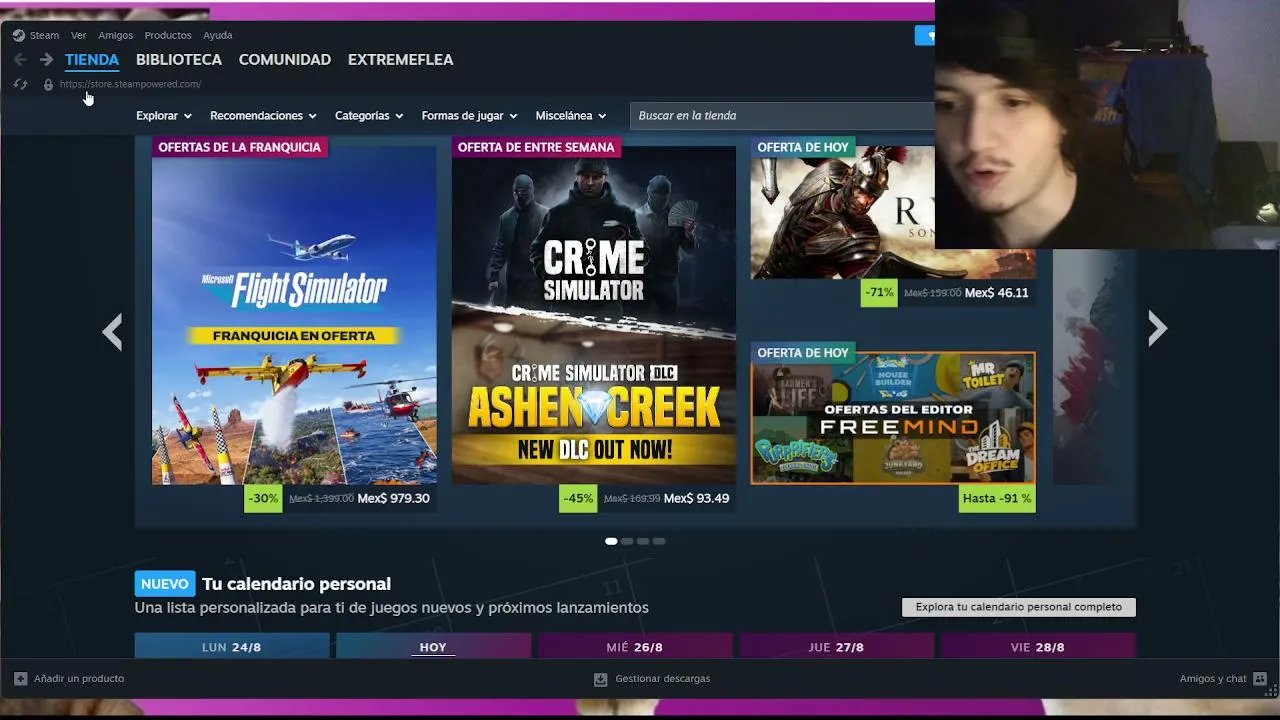Select the second carousel page dot
The image size is (1280, 720).
pos(627,541)
